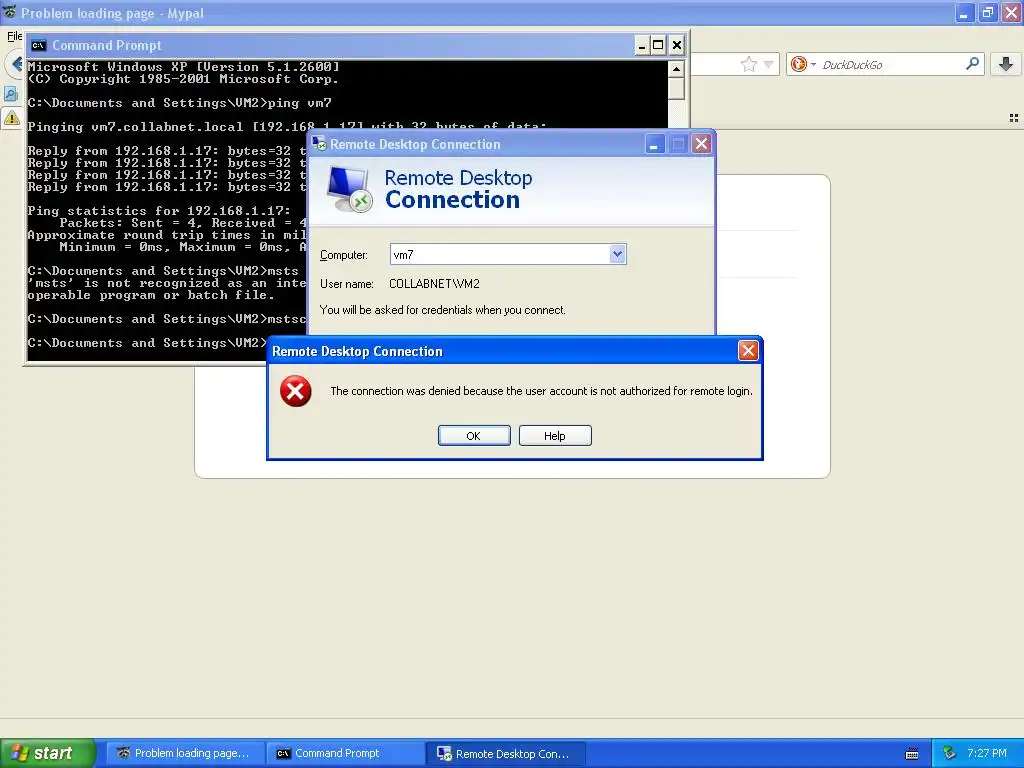The height and width of the screenshot is (768, 1024).
Task: Restore down the Mypal browser window
Action: (988, 12)
